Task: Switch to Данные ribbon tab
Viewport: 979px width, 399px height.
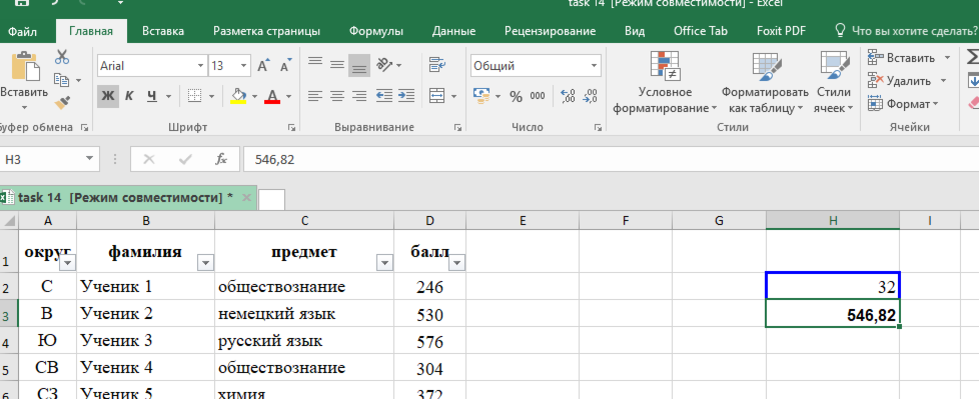Action: click(454, 31)
